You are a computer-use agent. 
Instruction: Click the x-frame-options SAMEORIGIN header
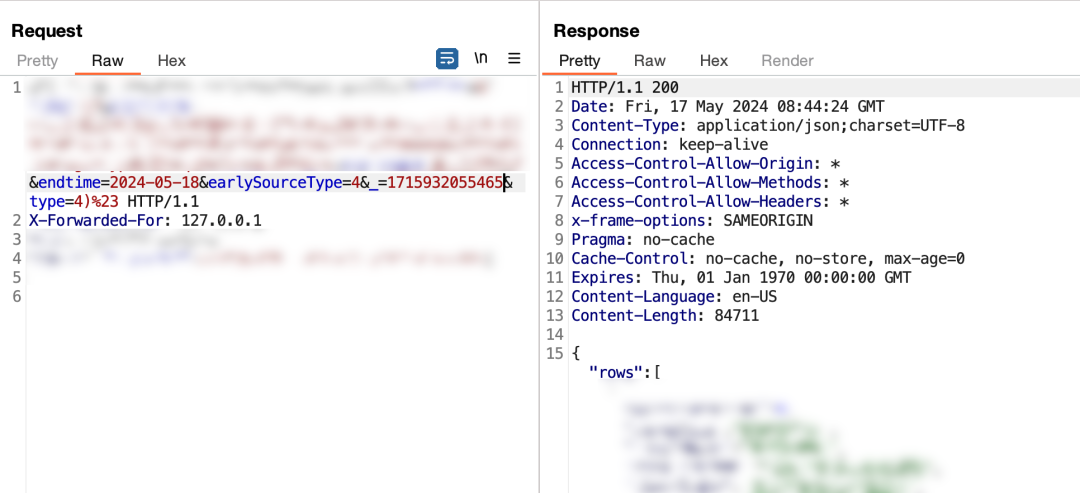pyautogui.click(x=691, y=221)
